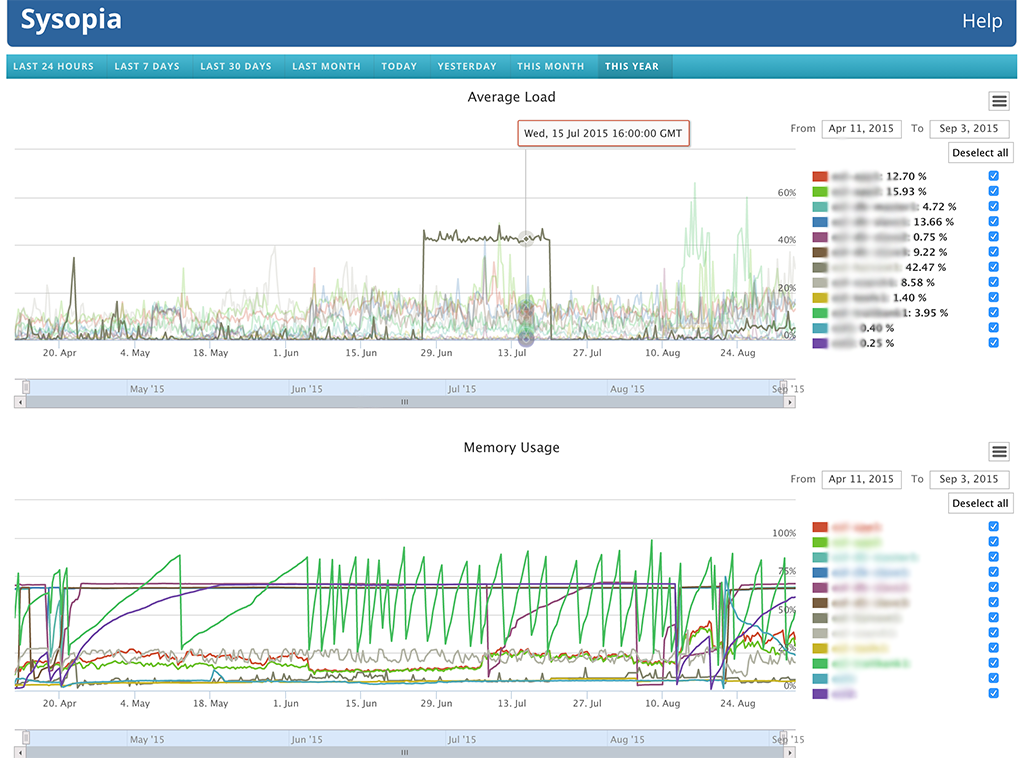Screen dimensions: 1024x758
Task: Edit the To date of Memory Usage
Action: click(969, 479)
